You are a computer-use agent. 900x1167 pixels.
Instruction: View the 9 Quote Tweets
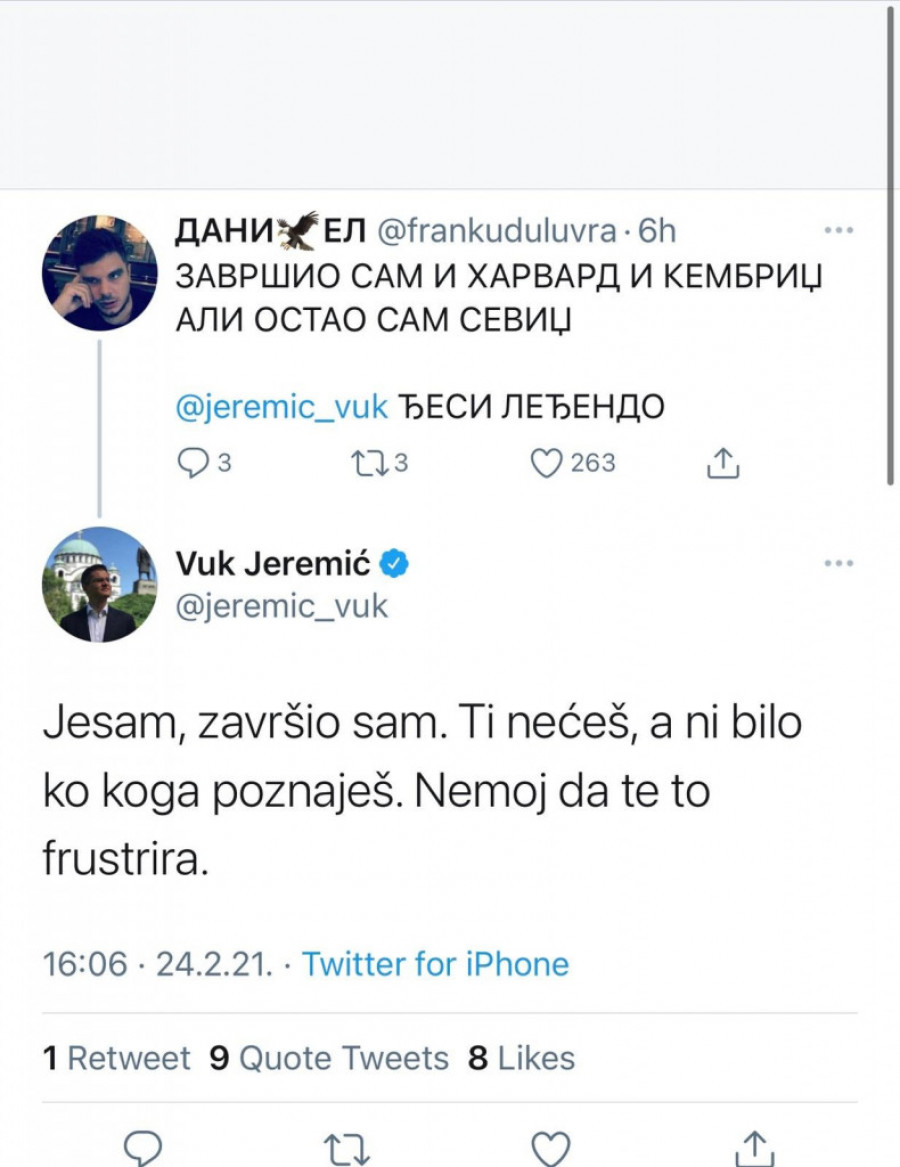click(329, 1058)
